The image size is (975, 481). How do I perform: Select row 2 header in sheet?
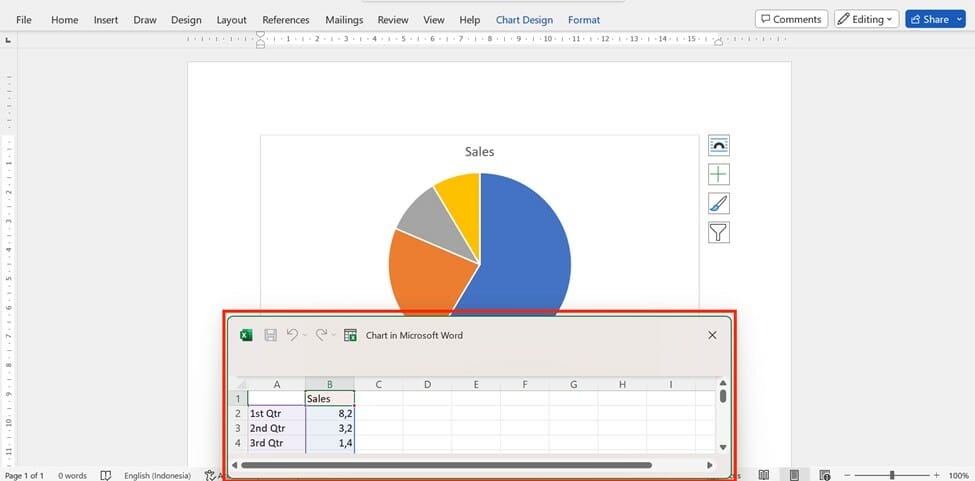pyautogui.click(x=238, y=413)
